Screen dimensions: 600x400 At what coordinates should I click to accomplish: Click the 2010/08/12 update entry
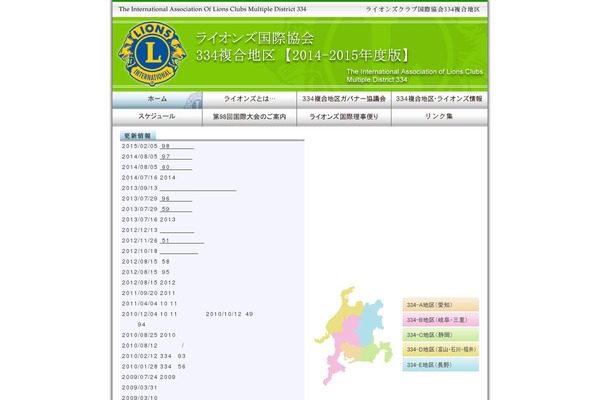(153, 346)
